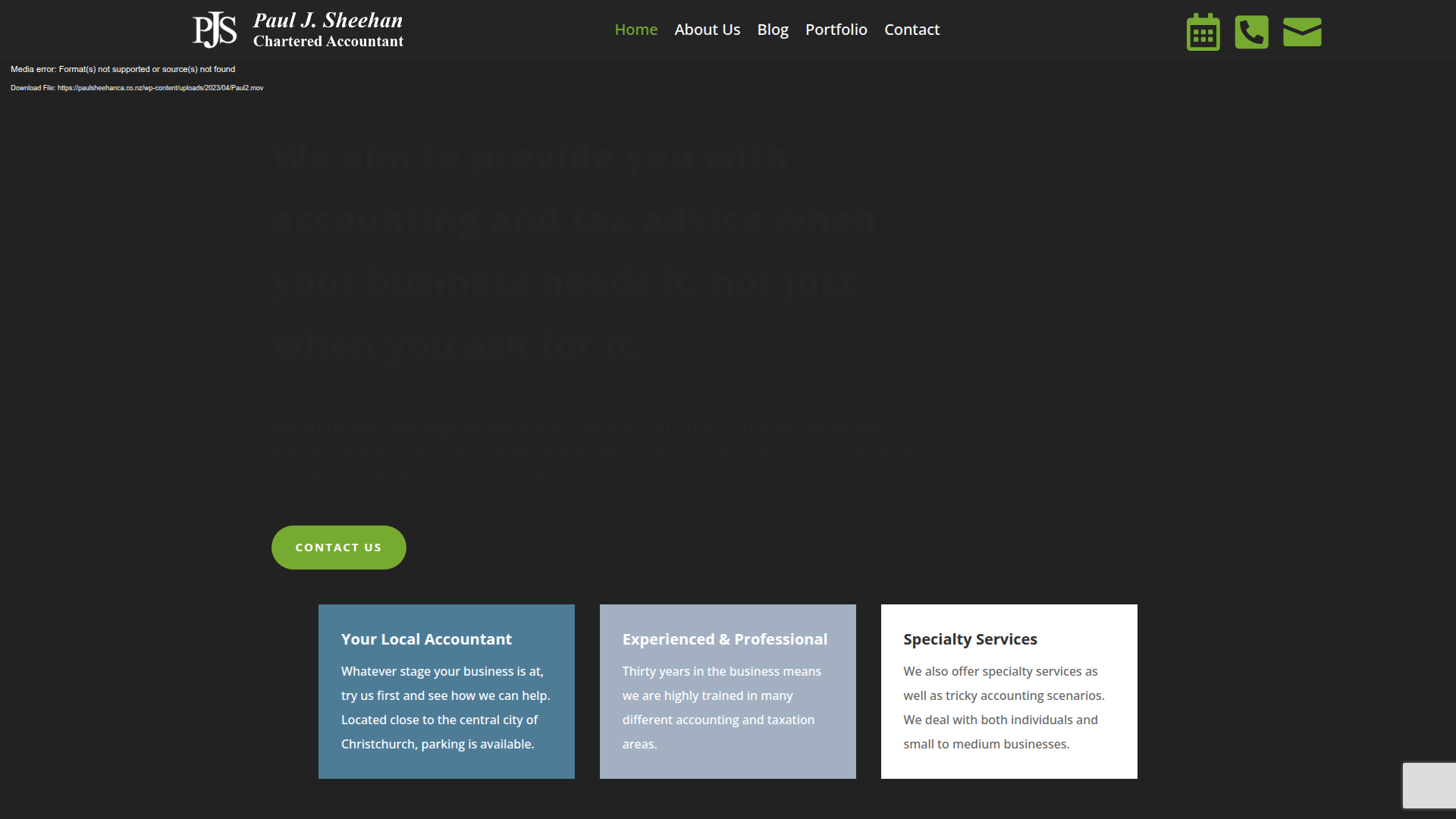Click Paul J. Sheehan Chartered Accountant title
The width and height of the screenshot is (1456, 819).
pos(328,30)
